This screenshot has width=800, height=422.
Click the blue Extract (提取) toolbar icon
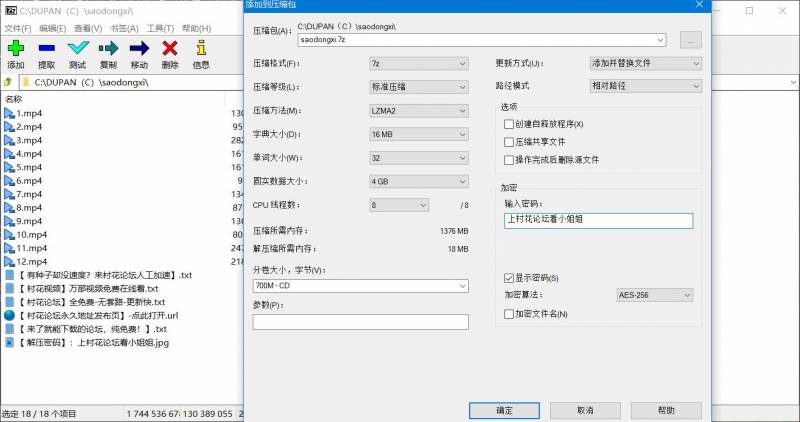point(46,48)
